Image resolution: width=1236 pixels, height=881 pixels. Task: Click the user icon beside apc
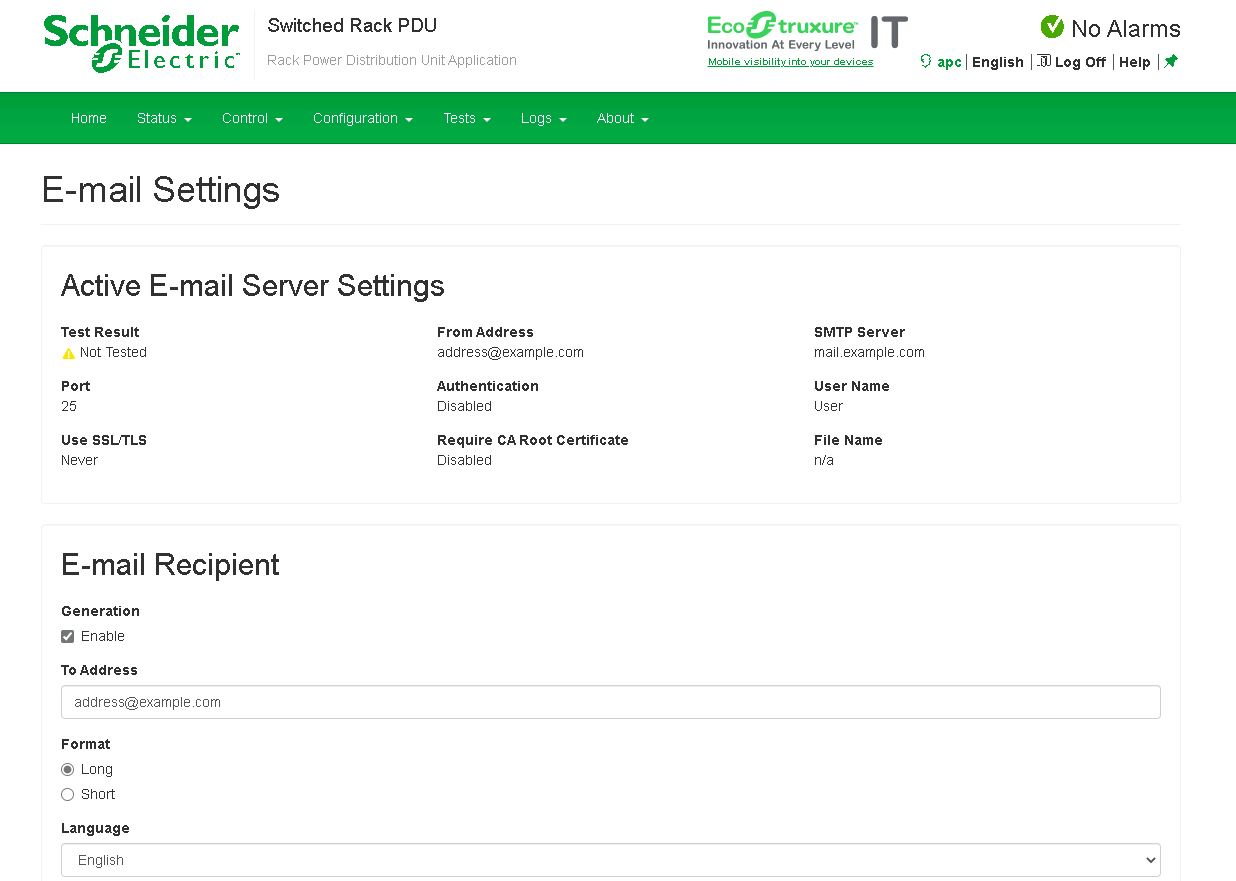click(x=925, y=61)
